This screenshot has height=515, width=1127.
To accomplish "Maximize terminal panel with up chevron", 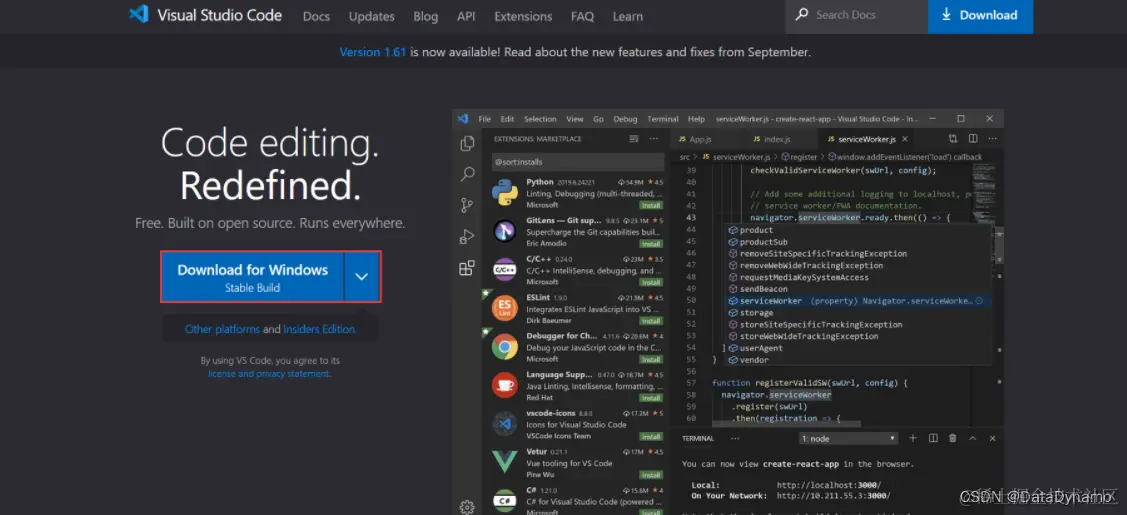I will (x=972, y=438).
